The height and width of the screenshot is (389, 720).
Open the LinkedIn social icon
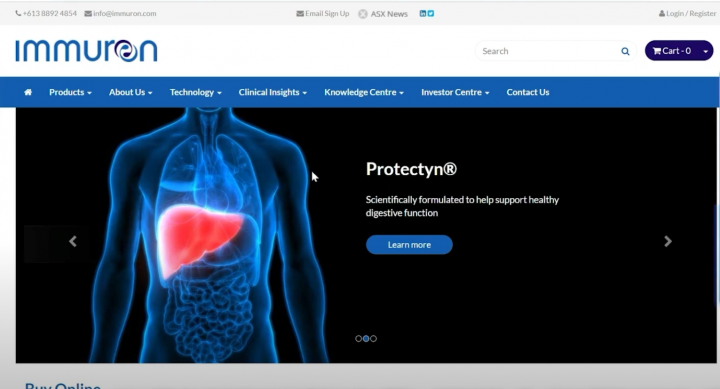click(x=423, y=14)
